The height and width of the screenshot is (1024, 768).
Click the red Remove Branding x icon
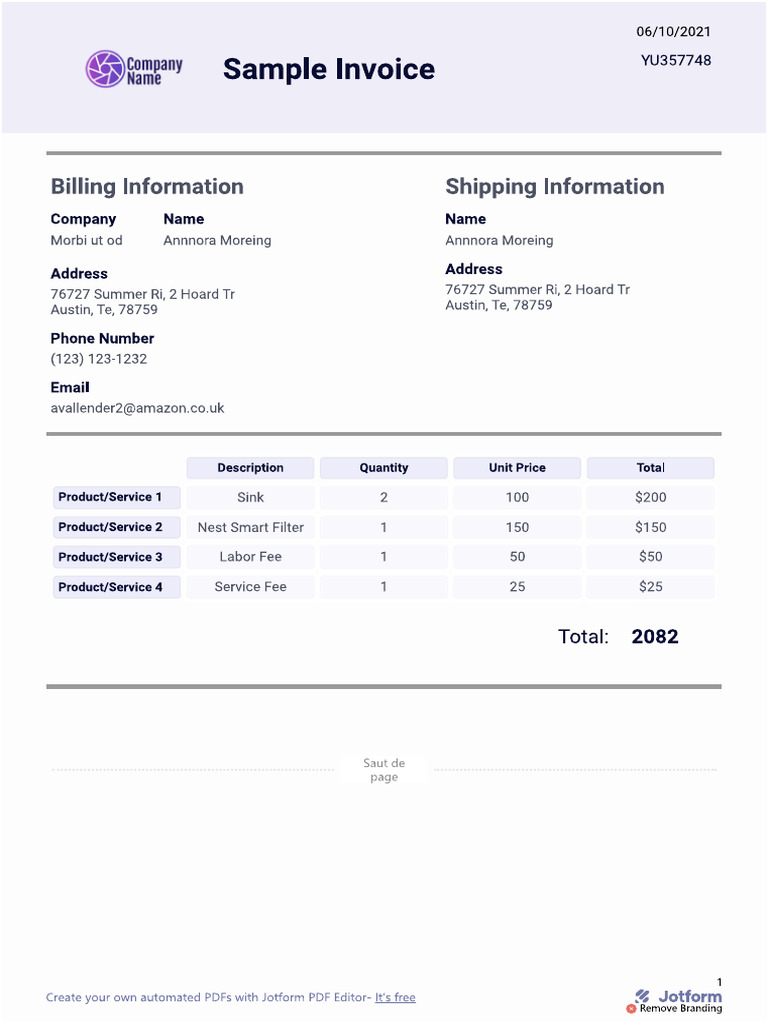[631, 1009]
